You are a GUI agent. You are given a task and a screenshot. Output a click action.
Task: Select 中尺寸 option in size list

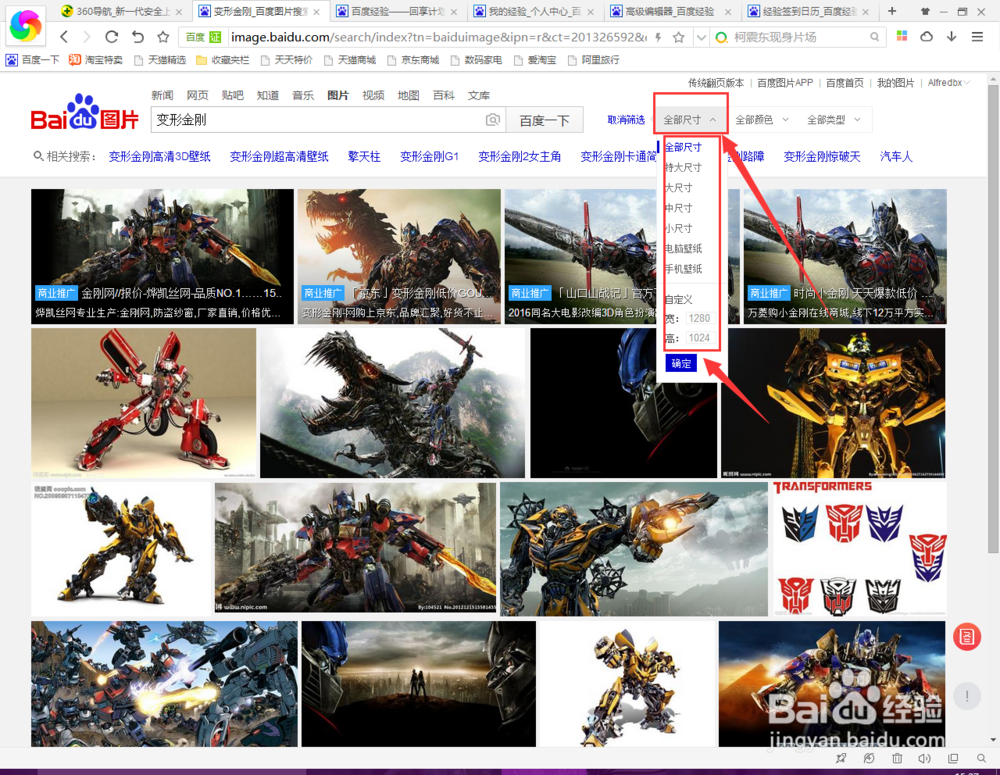[x=679, y=209]
